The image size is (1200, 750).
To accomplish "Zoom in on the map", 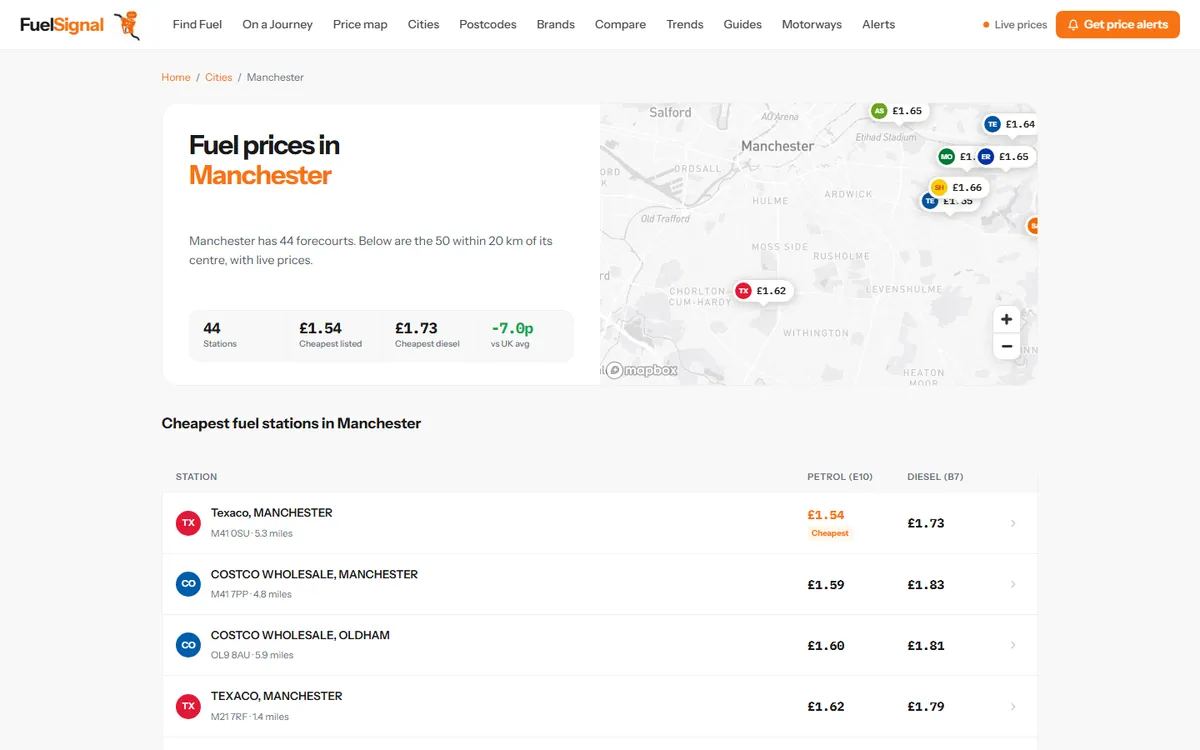I will click(1006, 319).
